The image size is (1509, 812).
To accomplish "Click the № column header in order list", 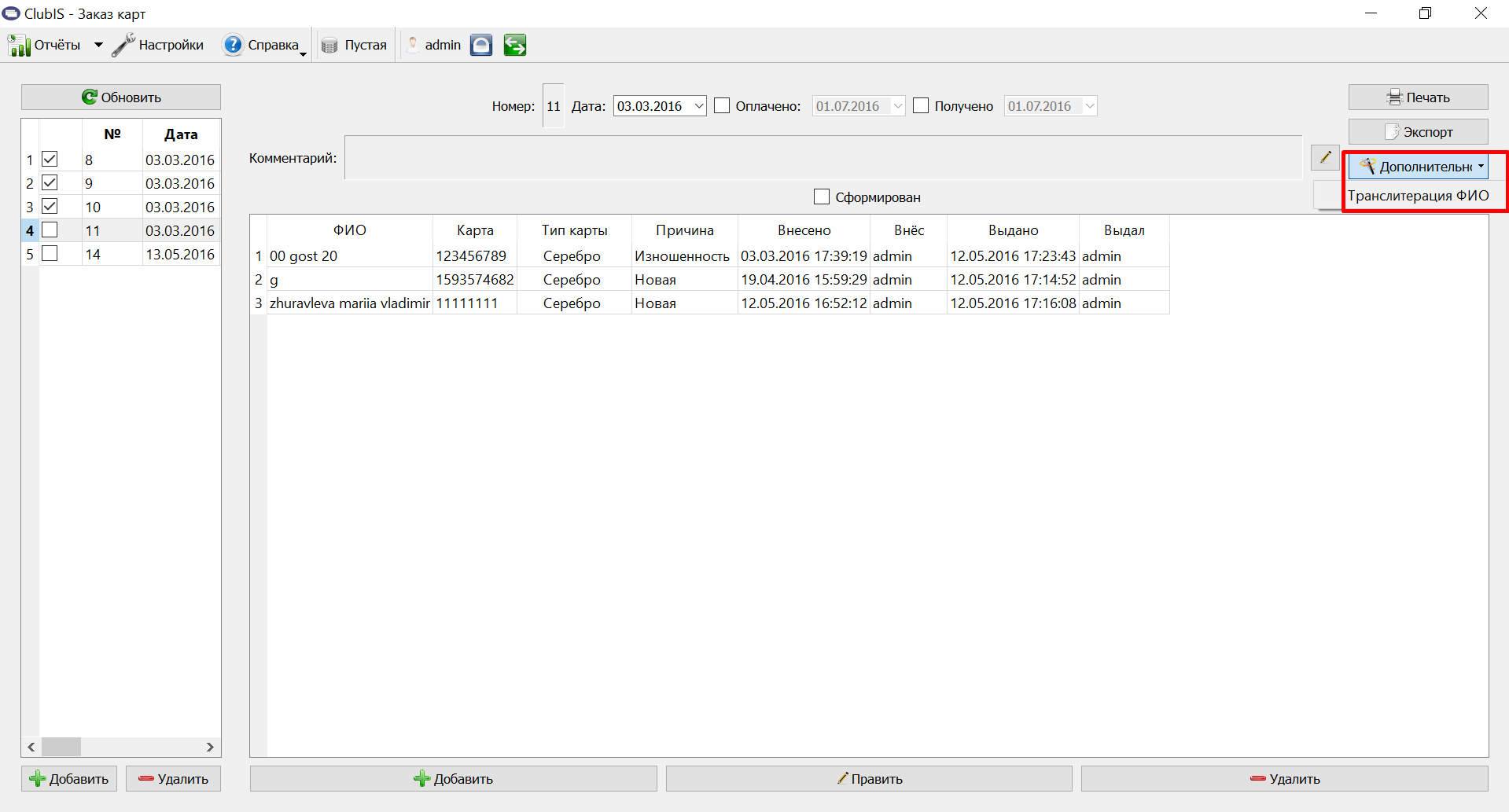I will (112, 134).
